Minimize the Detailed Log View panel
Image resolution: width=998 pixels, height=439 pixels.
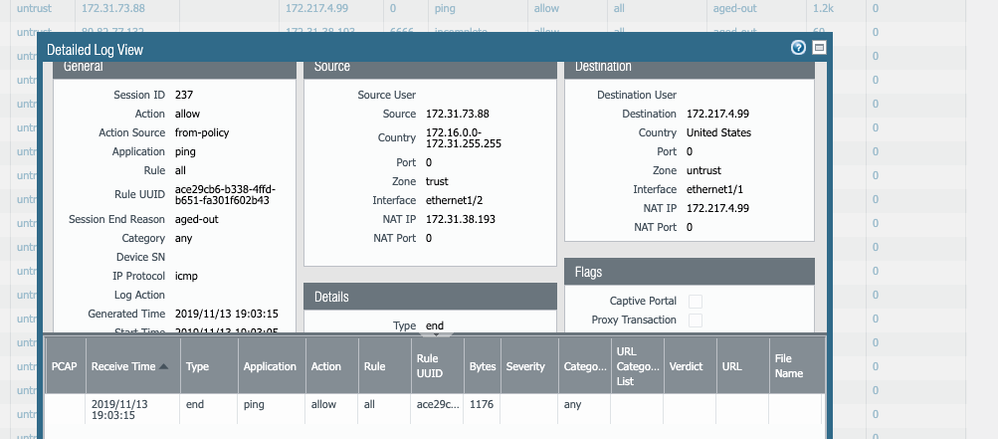tap(819, 47)
